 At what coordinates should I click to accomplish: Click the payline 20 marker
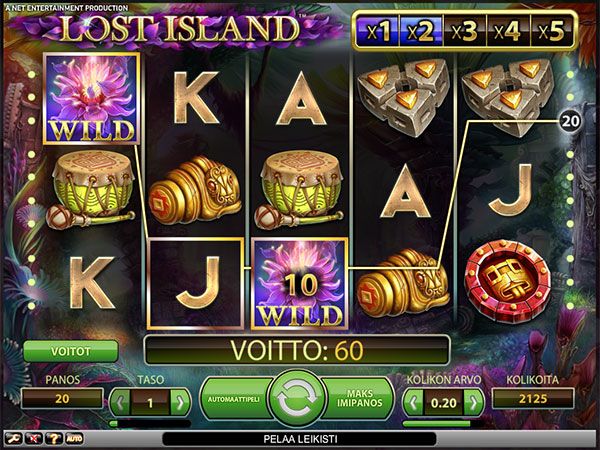click(570, 121)
